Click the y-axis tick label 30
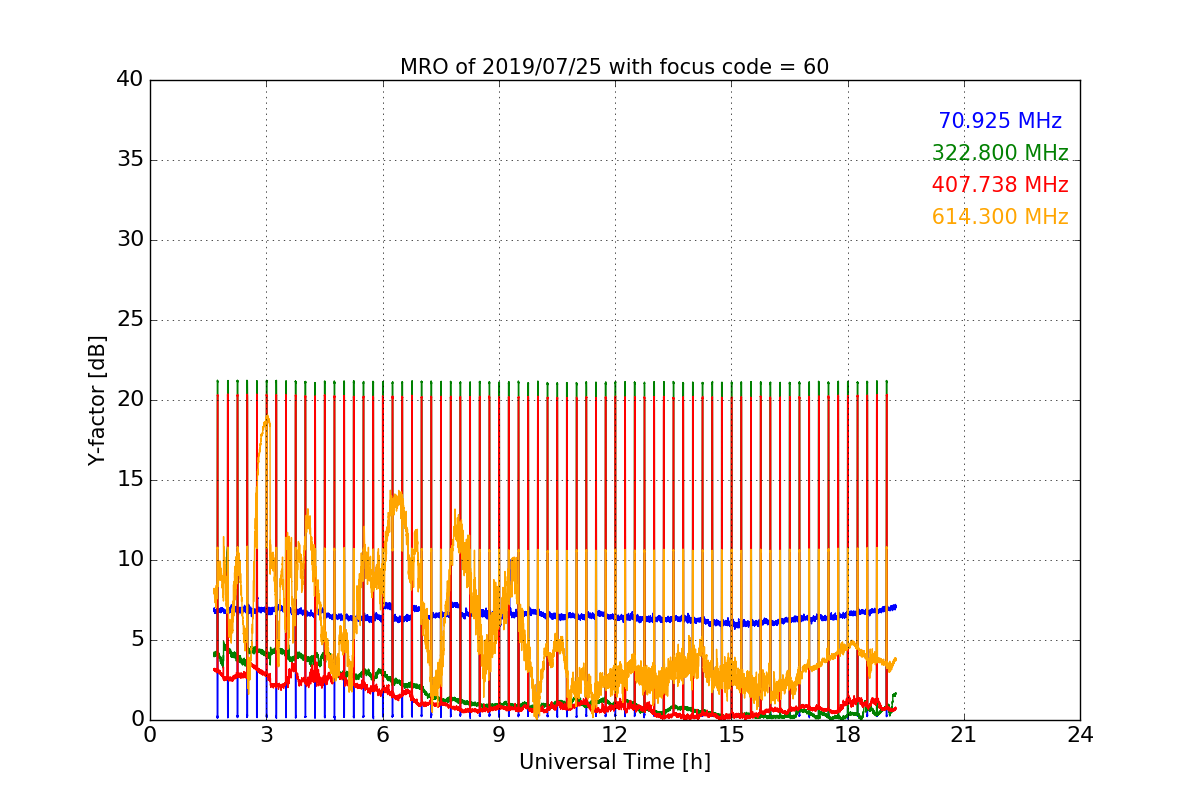The image size is (1200, 800). click(x=130, y=240)
